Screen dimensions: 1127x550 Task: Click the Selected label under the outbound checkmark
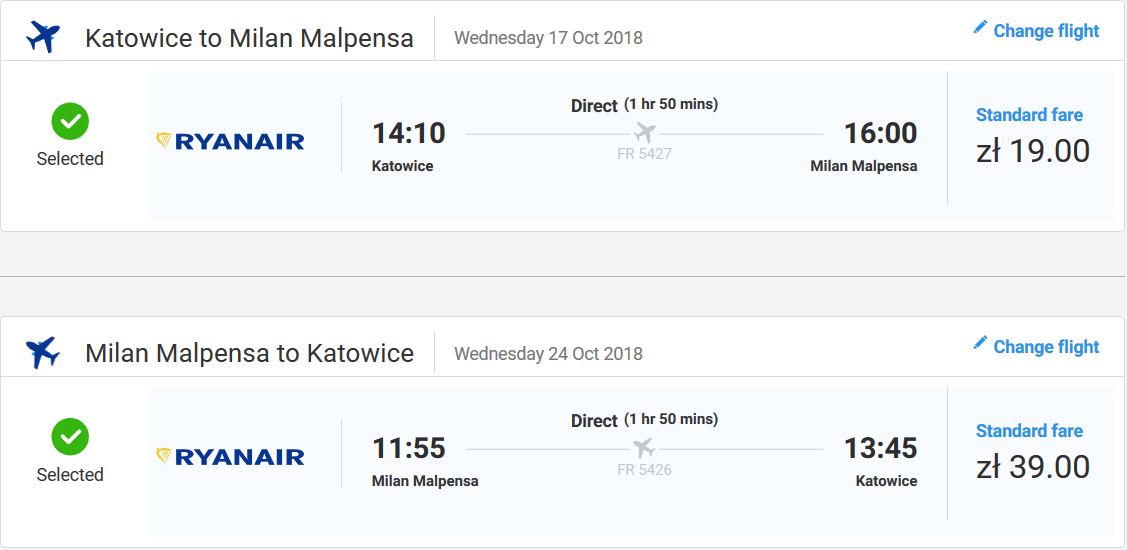point(70,158)
